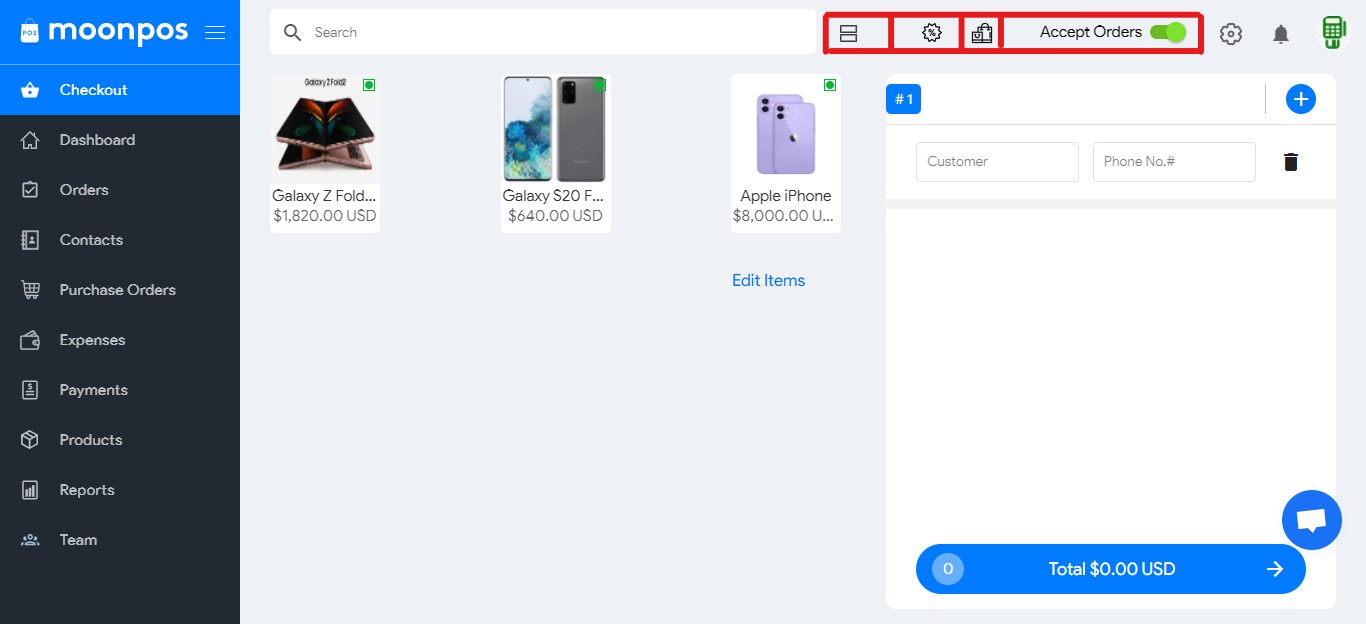
Task: Click the layout view icon in top toolbar
Action: (x=849, y=33)
